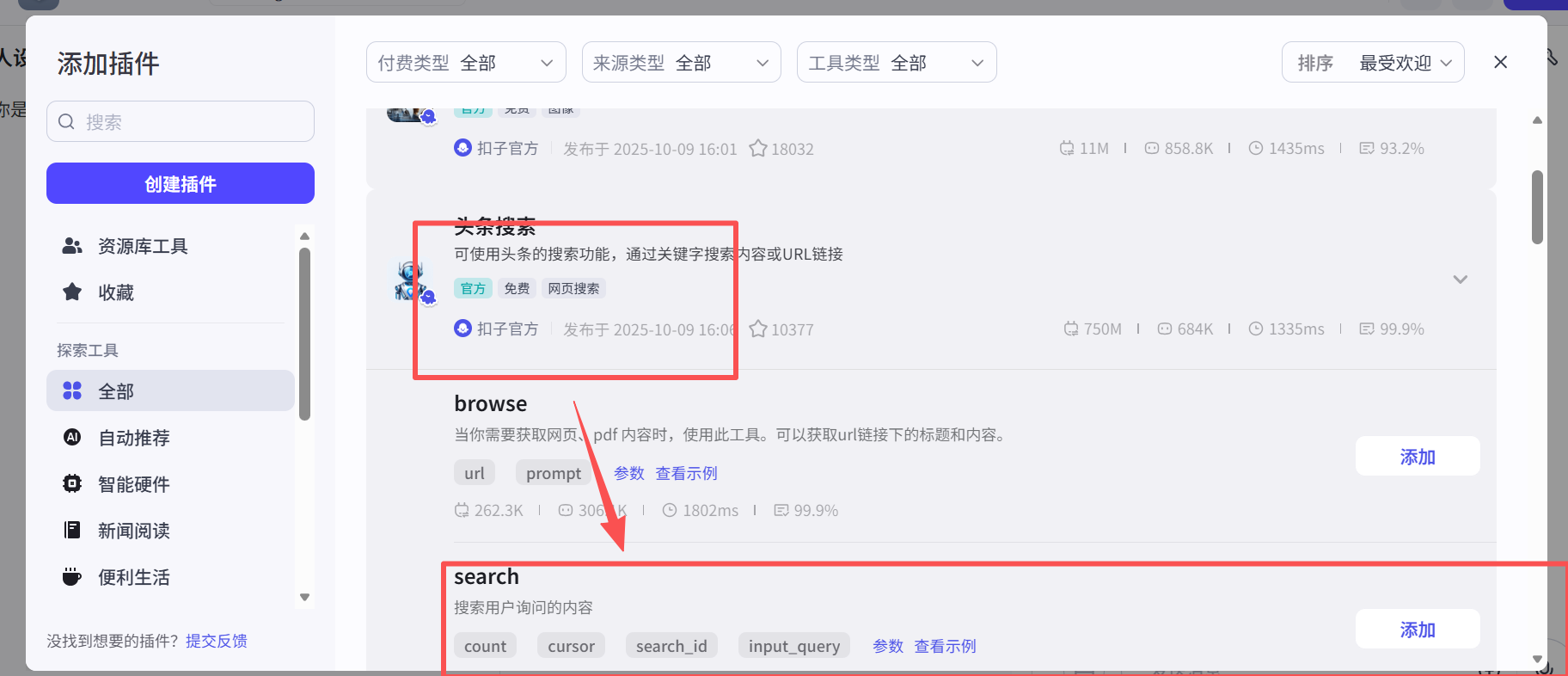Focus the 搜索 plugin search field
Viewport: 1568px width, 676px height.
[181, 121]
